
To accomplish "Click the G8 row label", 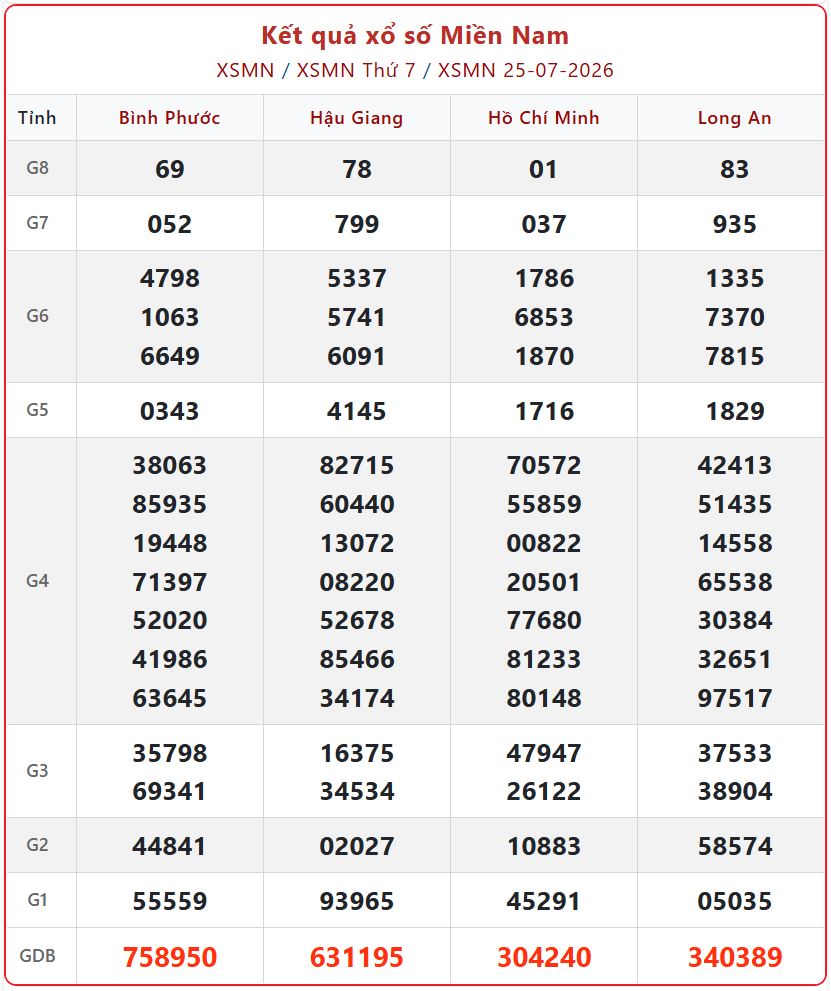I will click(37, 168).
